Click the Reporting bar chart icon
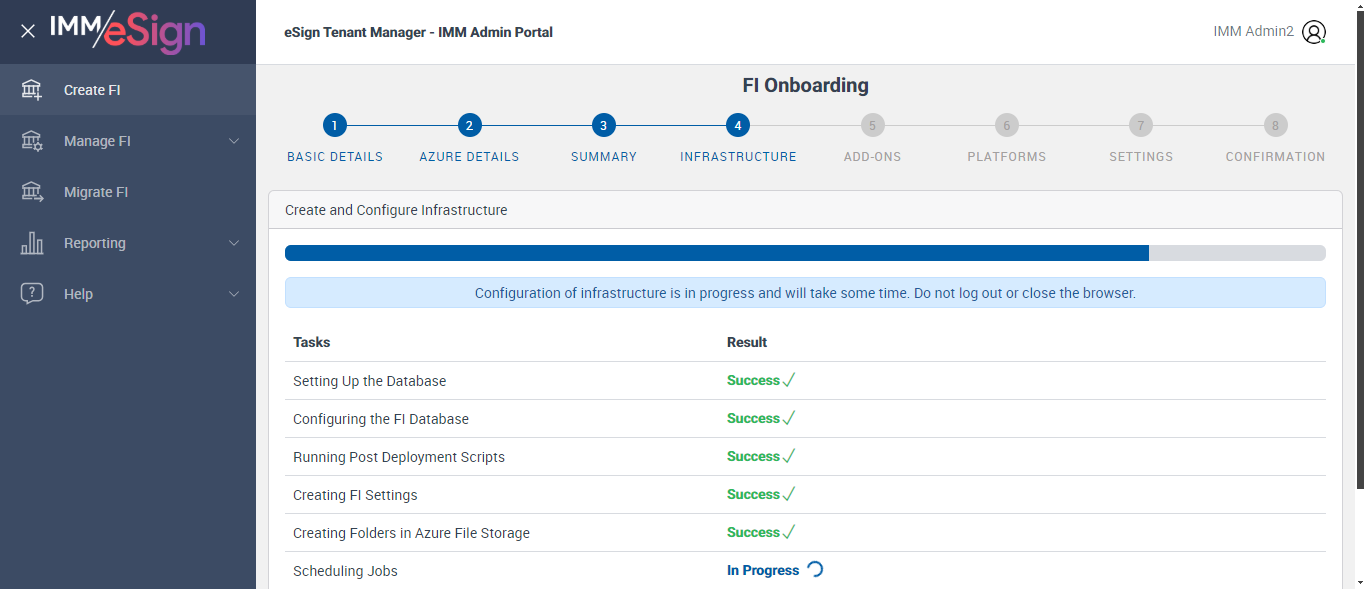Image resolution: width=1366 pixels, height=589 pixels. [x=32, y=243]
